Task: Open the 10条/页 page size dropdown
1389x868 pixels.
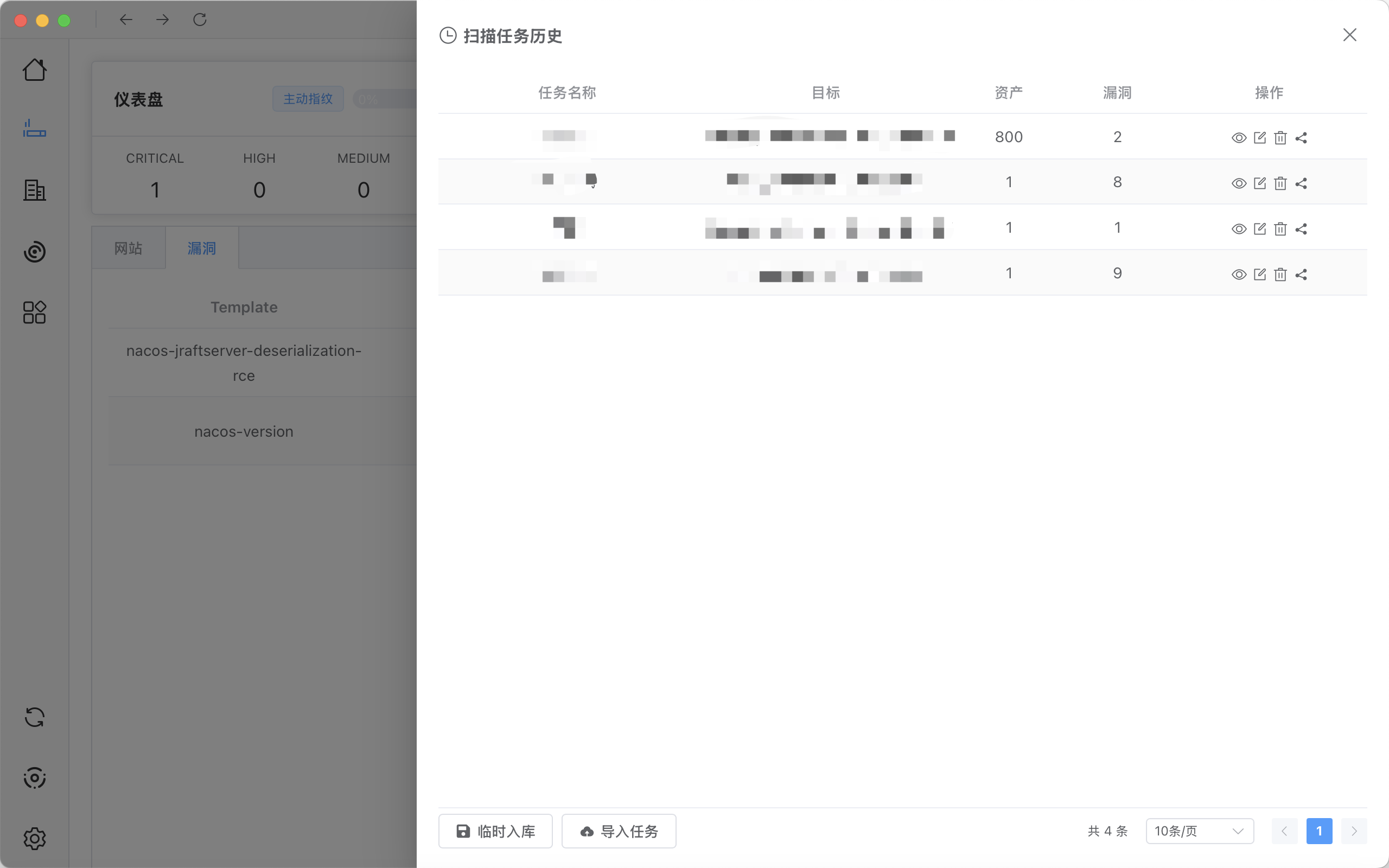Action: (1199, 831)
